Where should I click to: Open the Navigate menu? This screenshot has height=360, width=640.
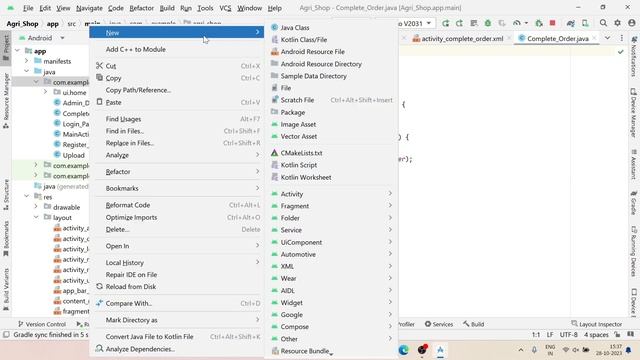coord(89,8)
